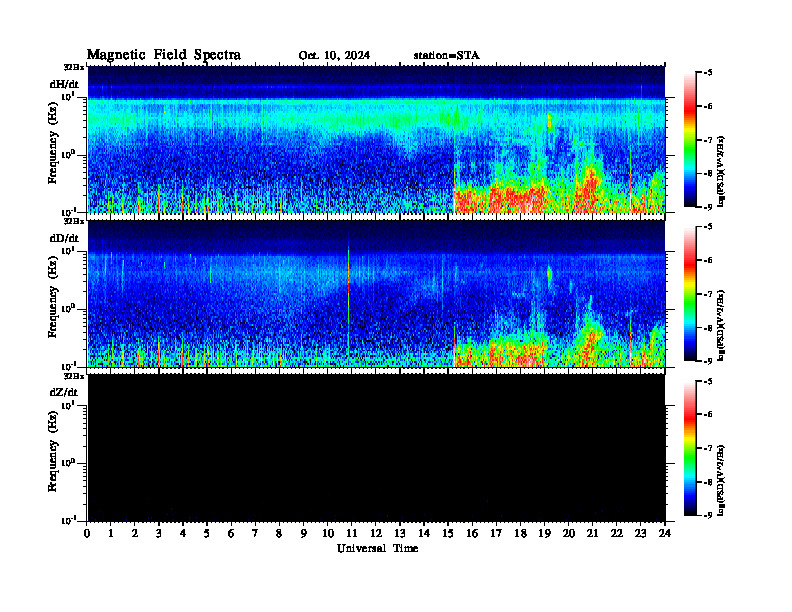Click the date 'Oct. 10, 2024'
Screen dimensions: 792x612
[x=334, y=56]
